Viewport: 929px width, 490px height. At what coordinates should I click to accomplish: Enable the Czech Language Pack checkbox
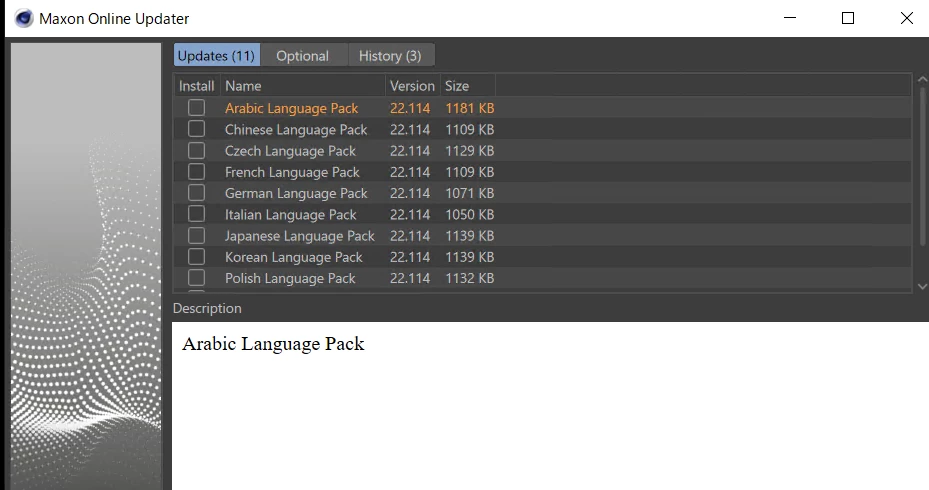click(196, 150)
